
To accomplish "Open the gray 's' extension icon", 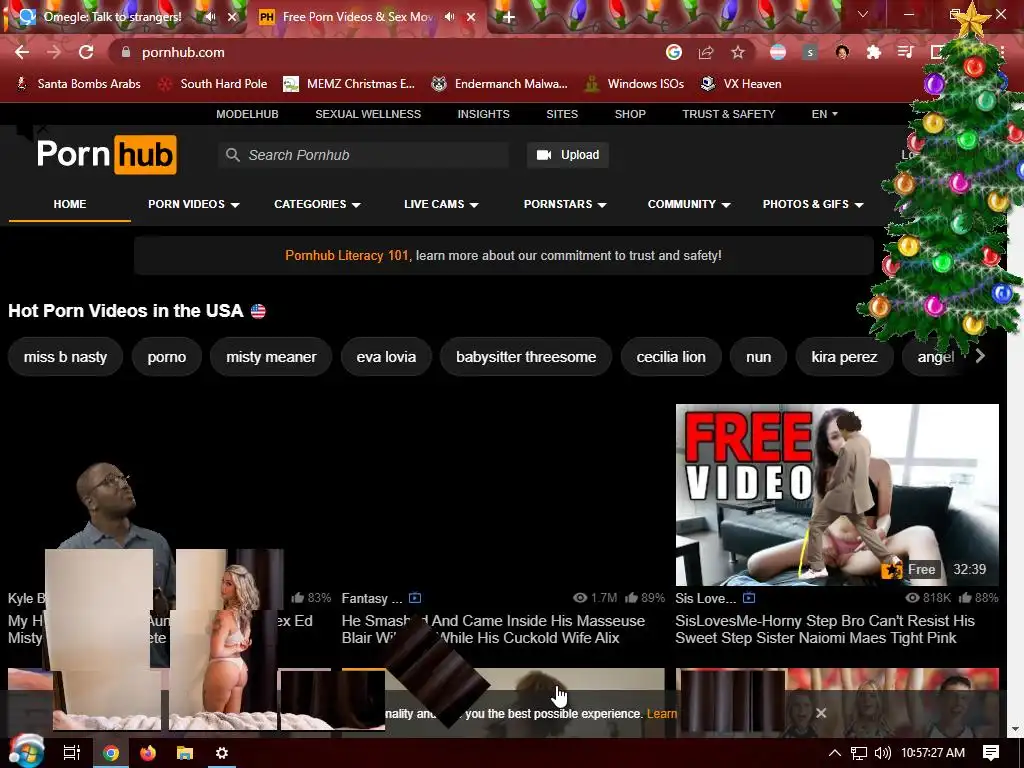I will (x=810, y=52).
